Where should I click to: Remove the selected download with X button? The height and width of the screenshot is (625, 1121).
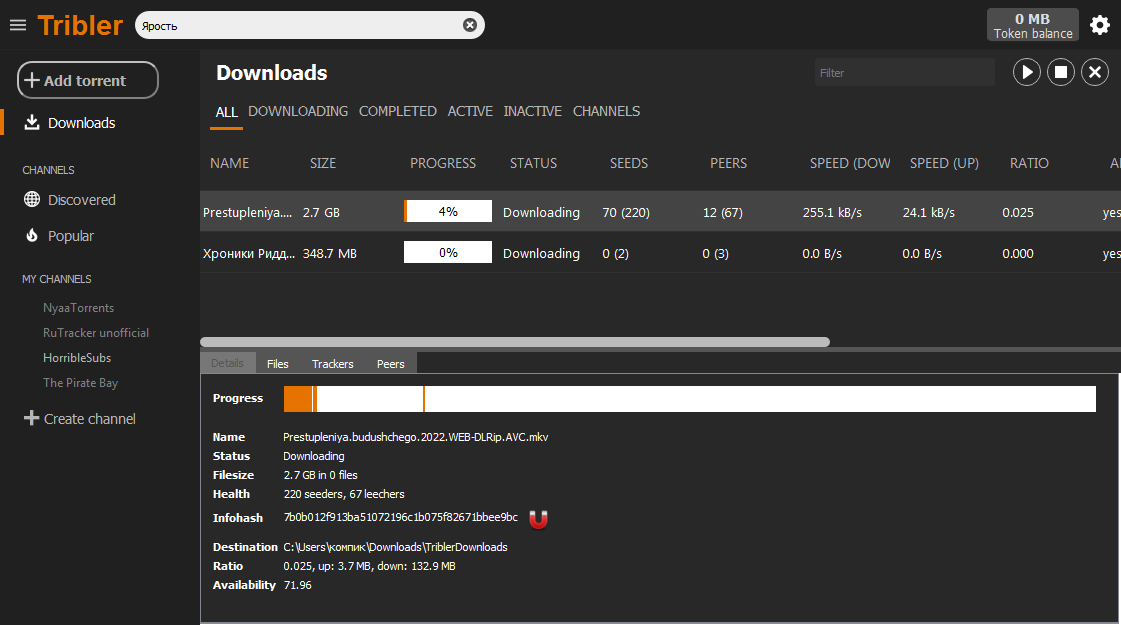[x=1095, y=72]
